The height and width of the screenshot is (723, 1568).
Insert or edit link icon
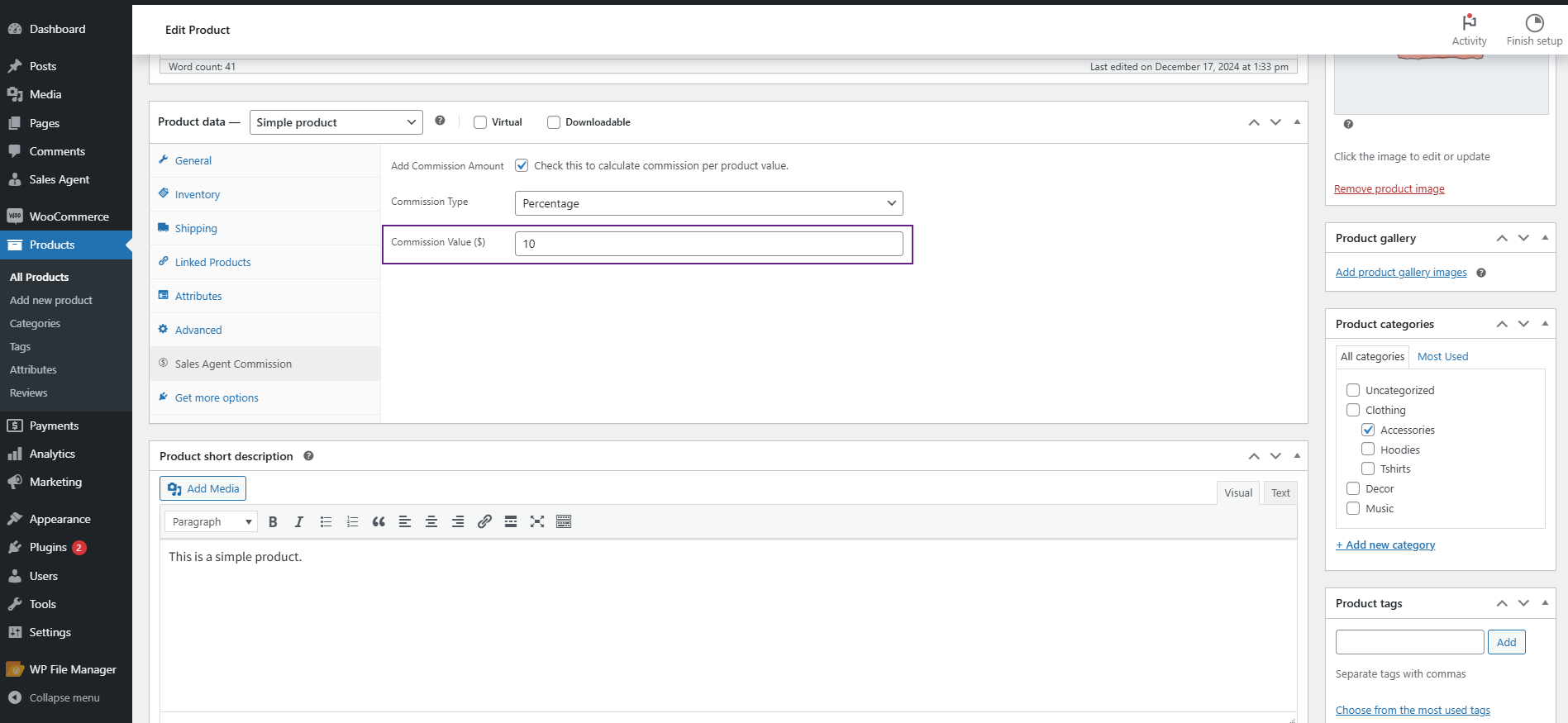click(484, 521)
